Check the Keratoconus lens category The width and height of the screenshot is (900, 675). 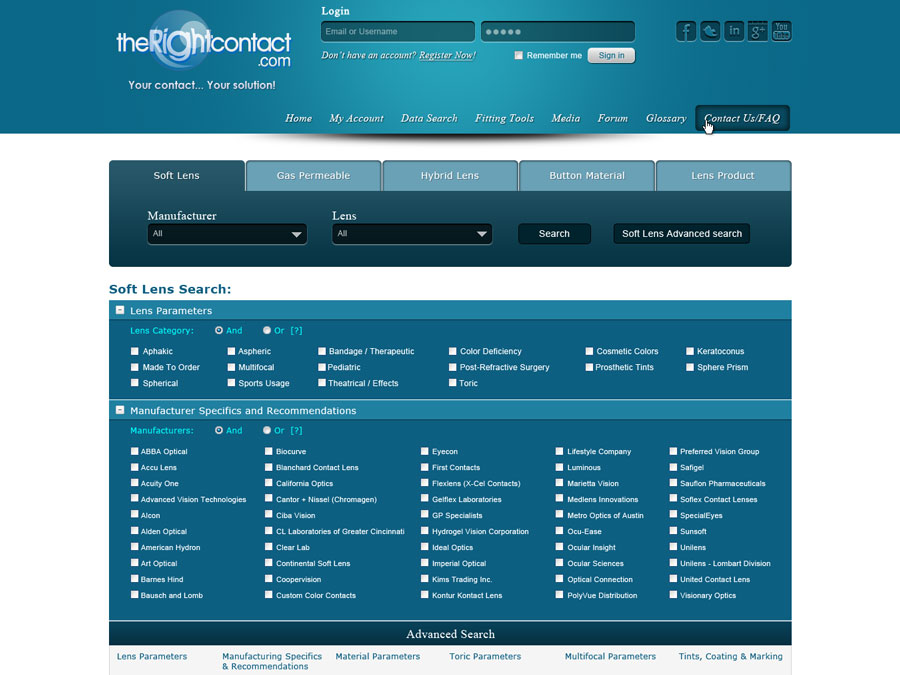click(x=690, y=351)
